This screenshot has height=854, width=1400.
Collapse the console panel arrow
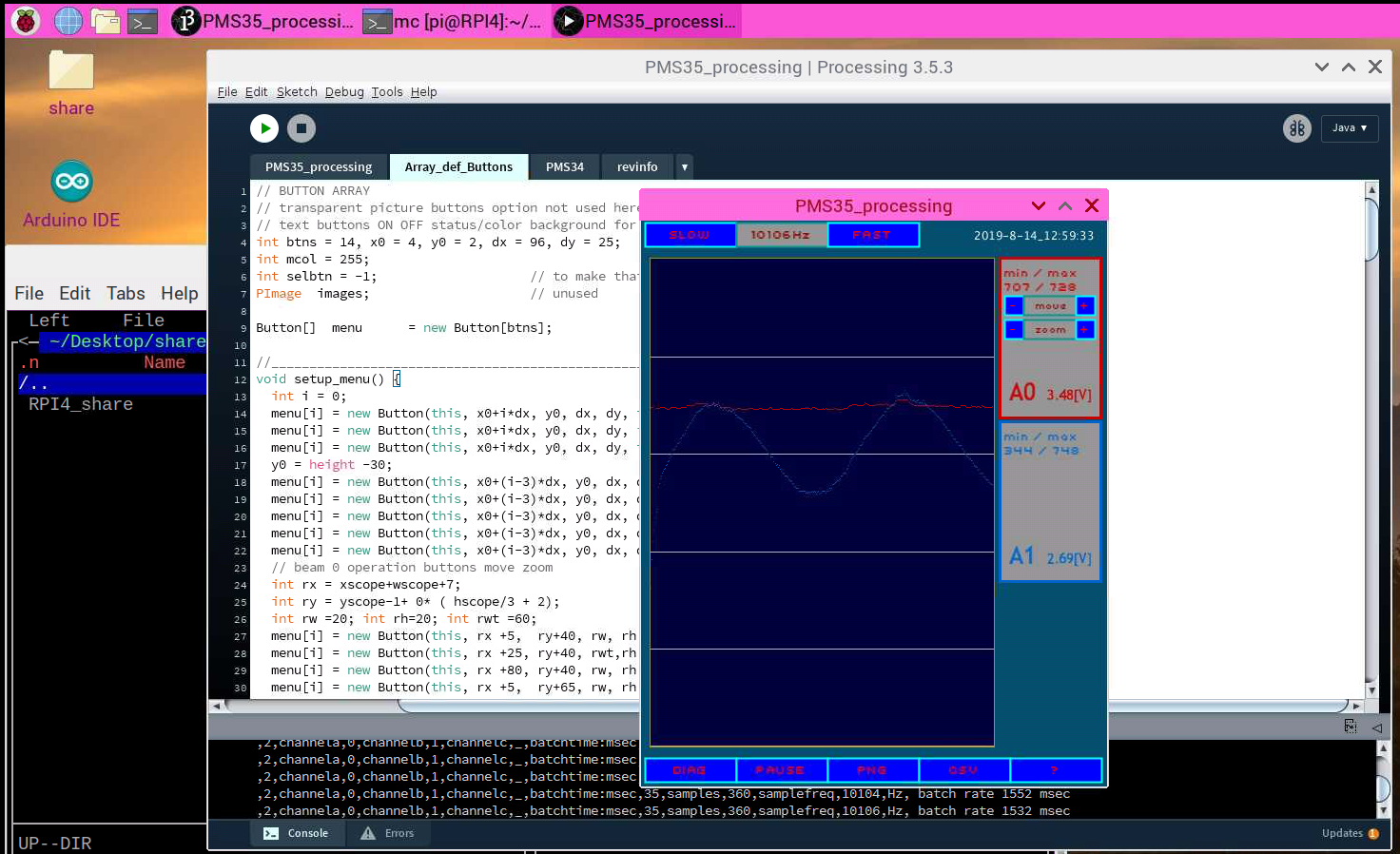(x=1376, y=728)
